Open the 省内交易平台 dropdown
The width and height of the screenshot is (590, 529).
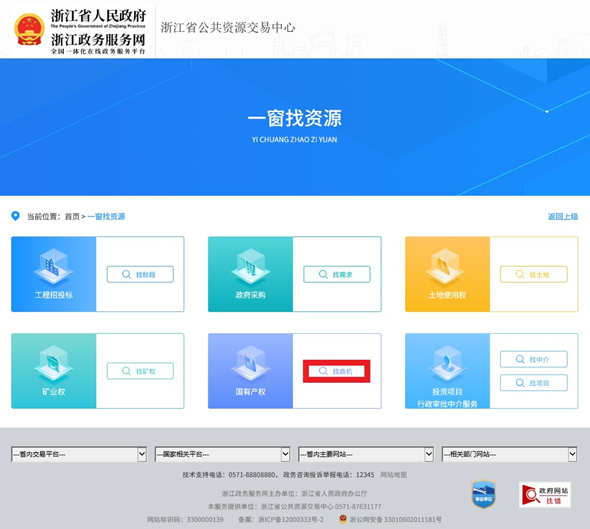79,454
